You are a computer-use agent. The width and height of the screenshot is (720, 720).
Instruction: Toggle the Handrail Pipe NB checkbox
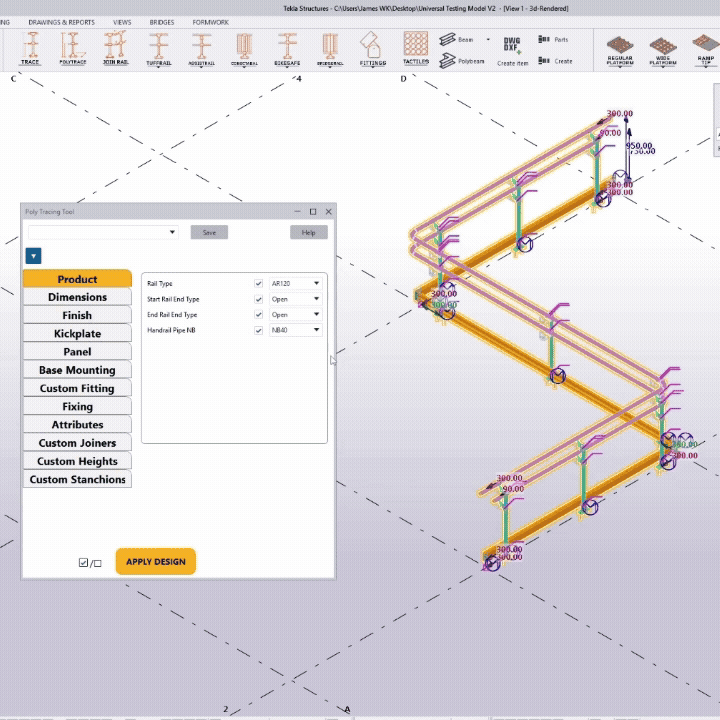pos(259,330)
